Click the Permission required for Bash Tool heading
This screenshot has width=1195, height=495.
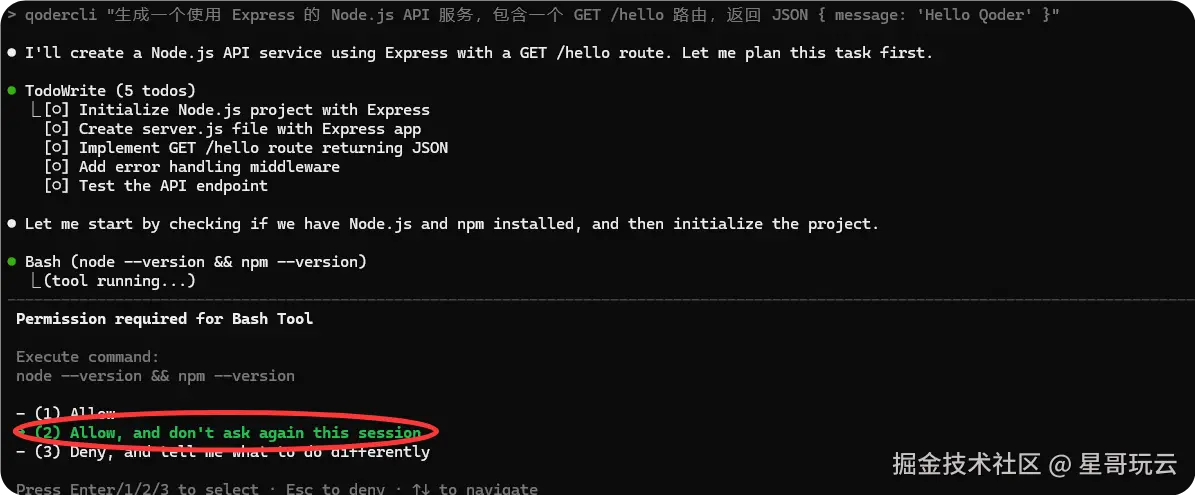pos(165,319)
